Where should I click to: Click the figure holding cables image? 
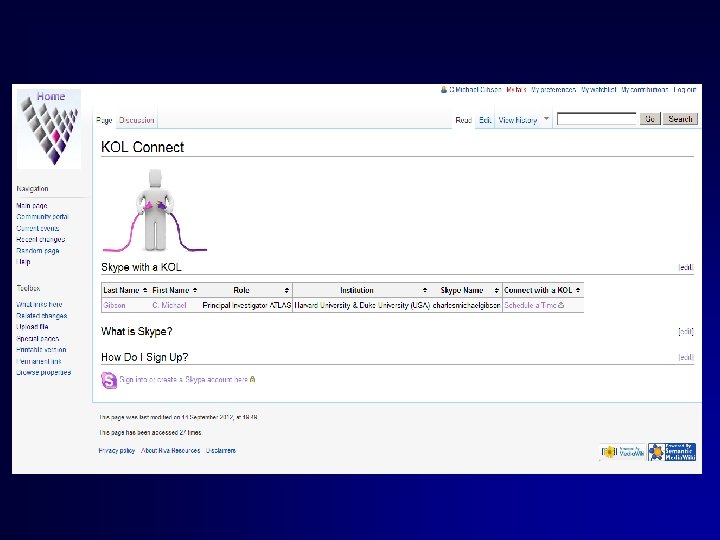[x=155, y=211]
